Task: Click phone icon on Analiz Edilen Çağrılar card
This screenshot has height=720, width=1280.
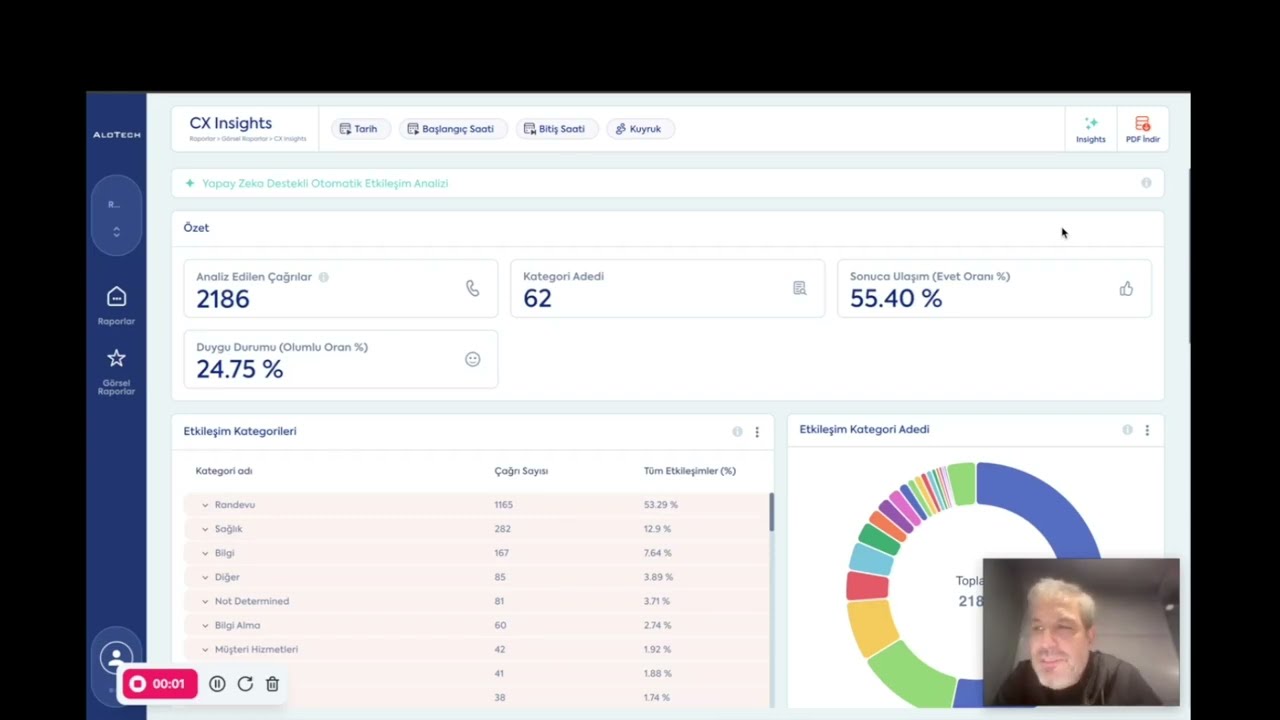Action: click(472, 288)
